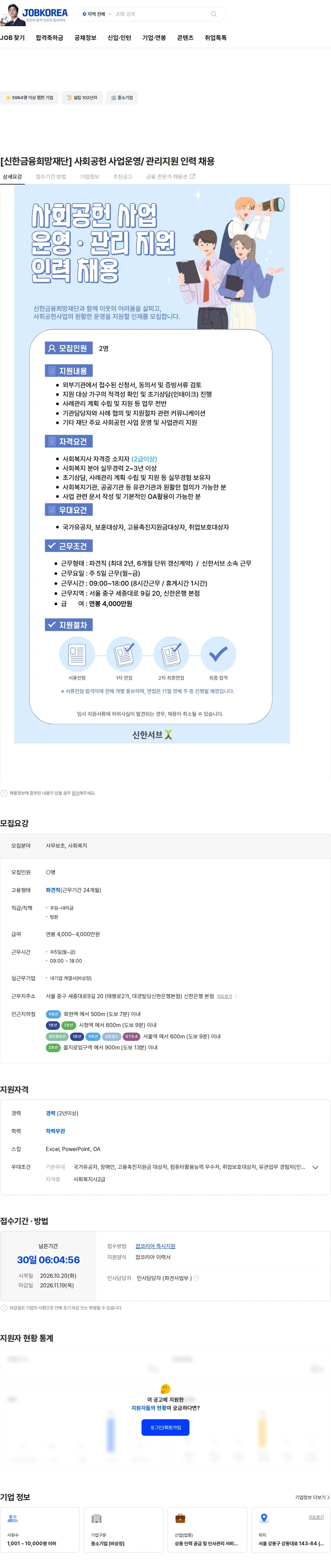
Task: Open the 신입·인턴 menu
Action: tap(120, 38)
